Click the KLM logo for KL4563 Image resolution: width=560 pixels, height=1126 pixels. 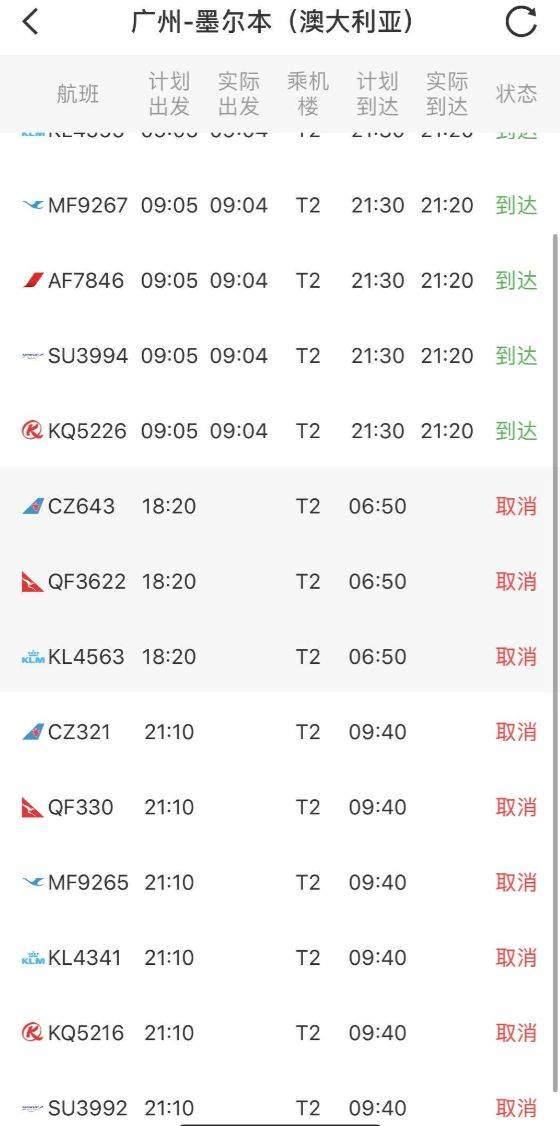click(x=33, y=657)
